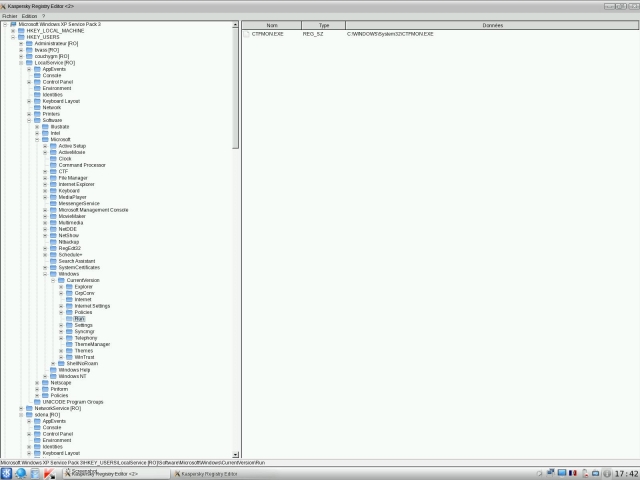Open the info notification tray icon

607,473
